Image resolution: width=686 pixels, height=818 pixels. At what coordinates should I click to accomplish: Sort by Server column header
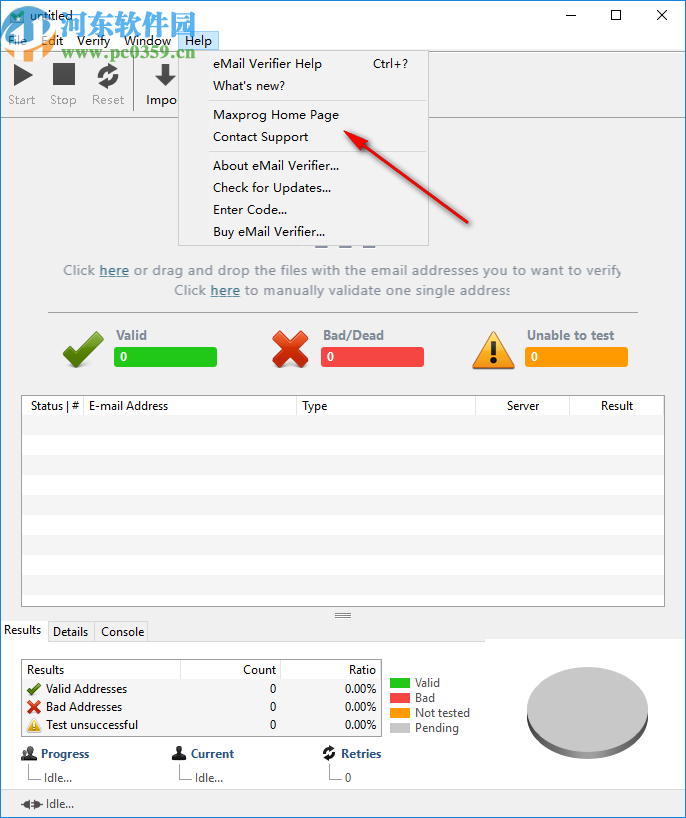523,406
